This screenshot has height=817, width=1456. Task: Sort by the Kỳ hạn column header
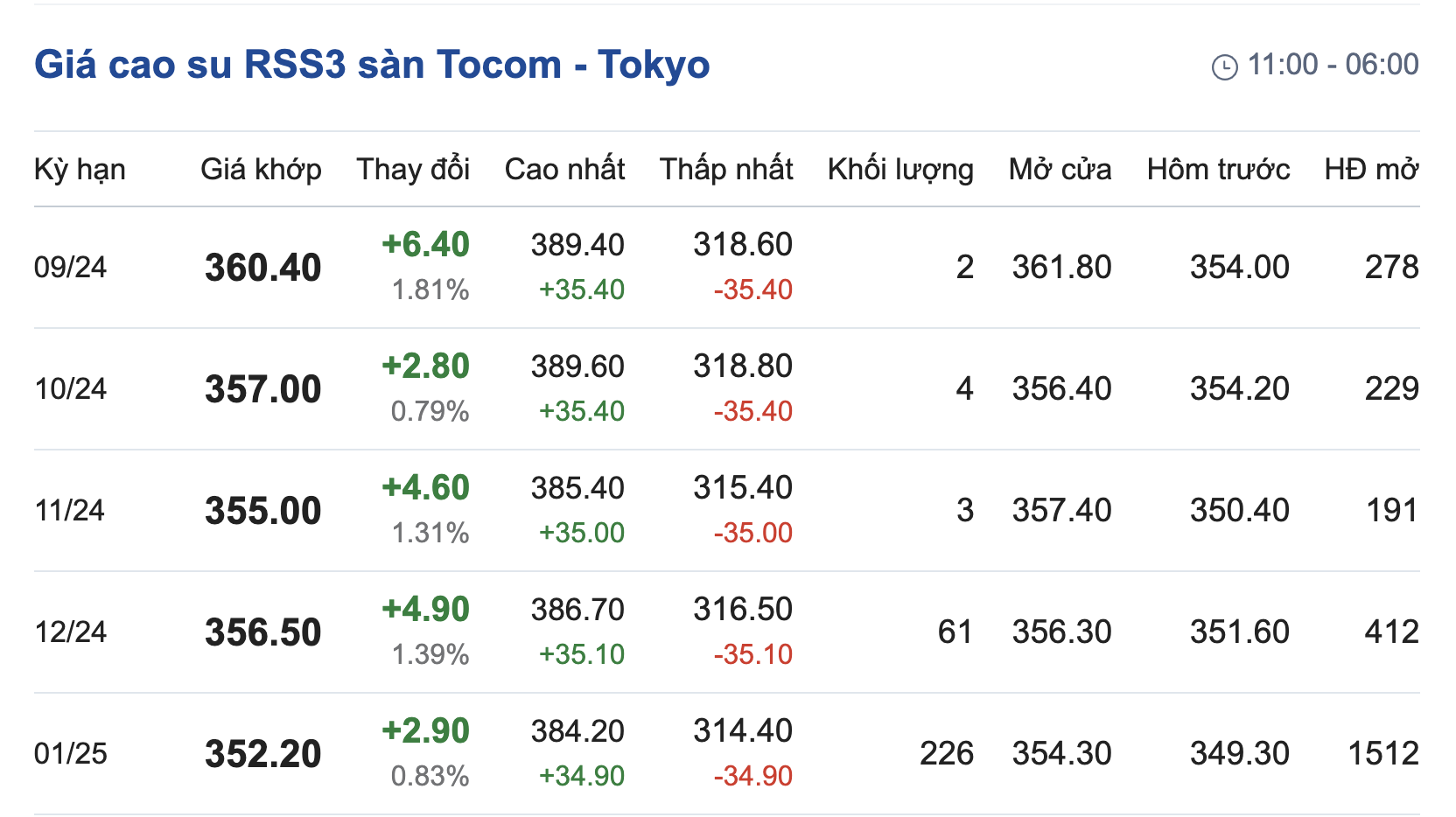tap(80, 169)
